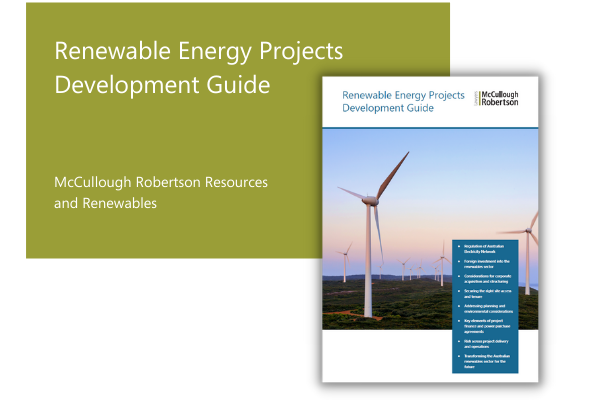Click the small distant turbine at cover's left edge
Image resolution: width=600 pixels, height=400 pixels.
(x=346, y=264)
